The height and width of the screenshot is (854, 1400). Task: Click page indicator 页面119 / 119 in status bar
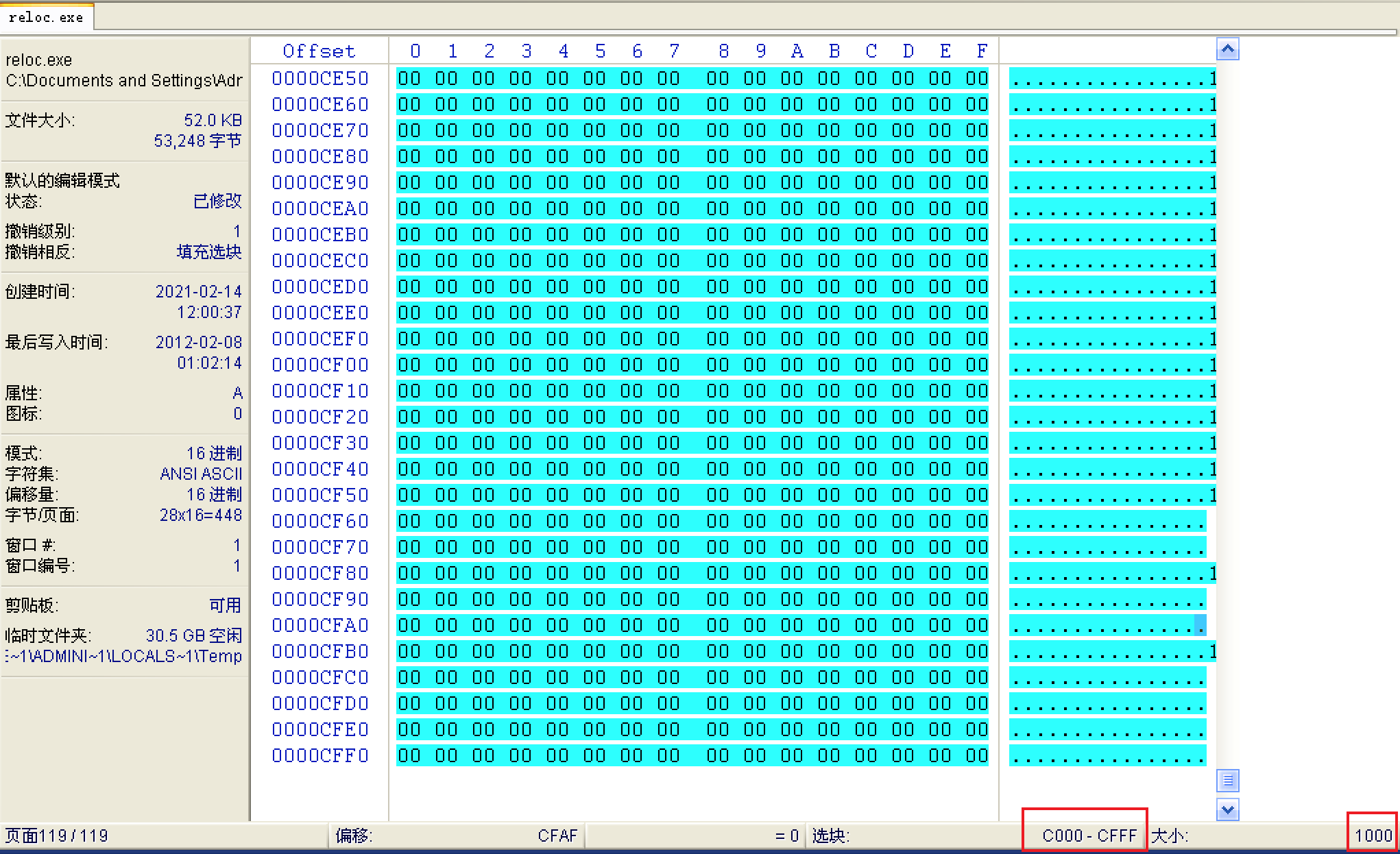[56, 835]
